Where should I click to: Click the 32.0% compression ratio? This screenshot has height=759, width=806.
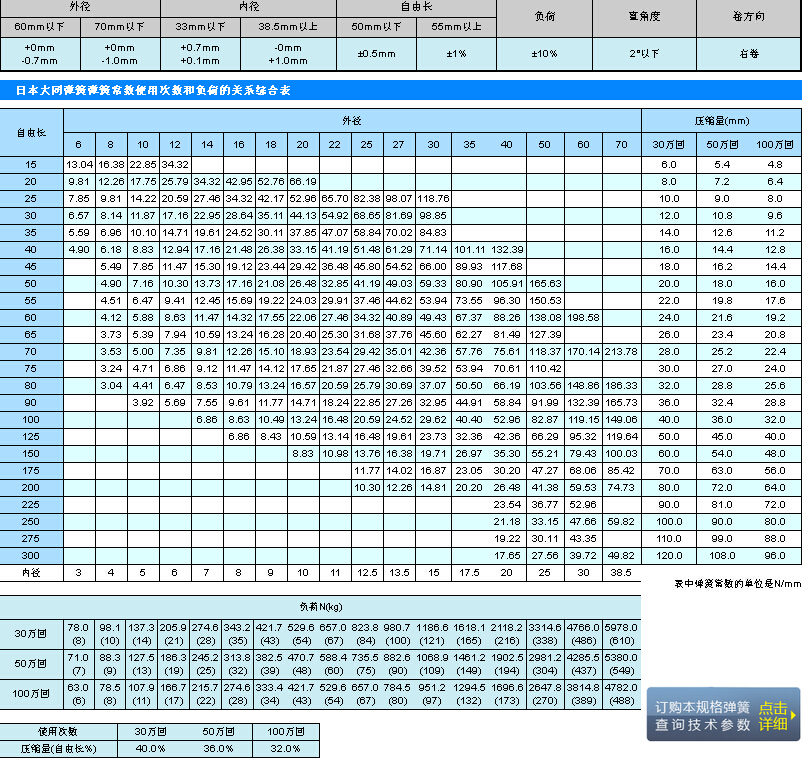pyautogui.click(x=286, y=748)
